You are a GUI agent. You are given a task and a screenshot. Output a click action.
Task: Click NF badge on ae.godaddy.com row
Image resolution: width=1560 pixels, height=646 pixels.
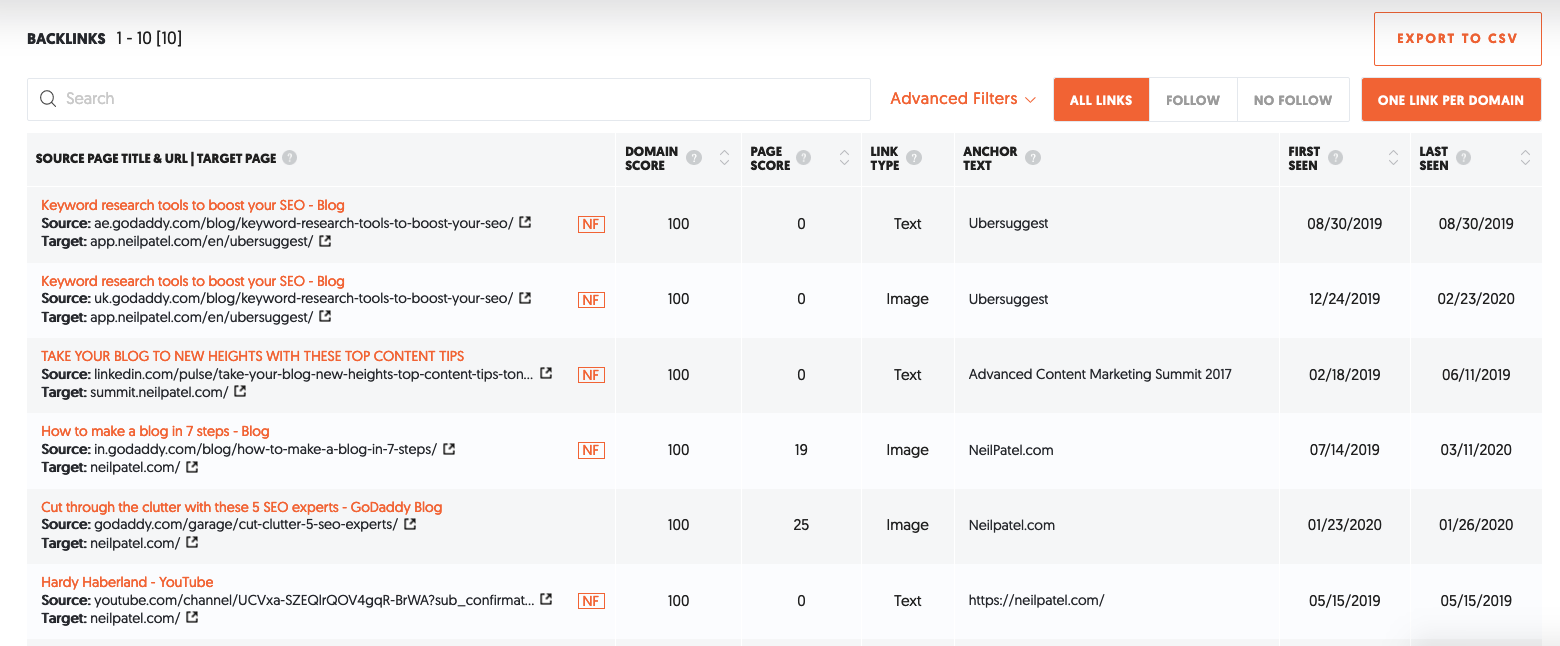591,224
